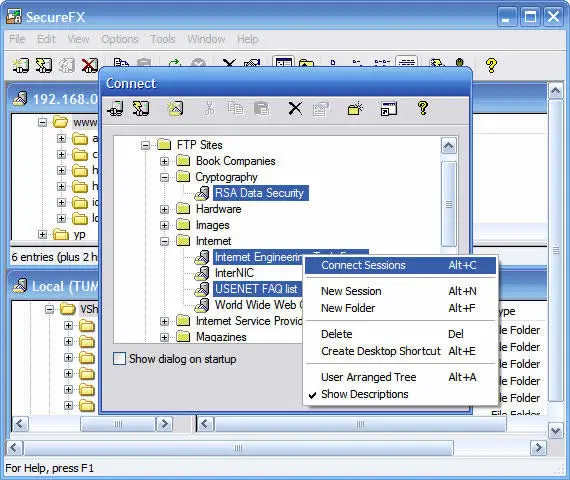Click the session tree's scroll up arrow

[x=449, y=146]
